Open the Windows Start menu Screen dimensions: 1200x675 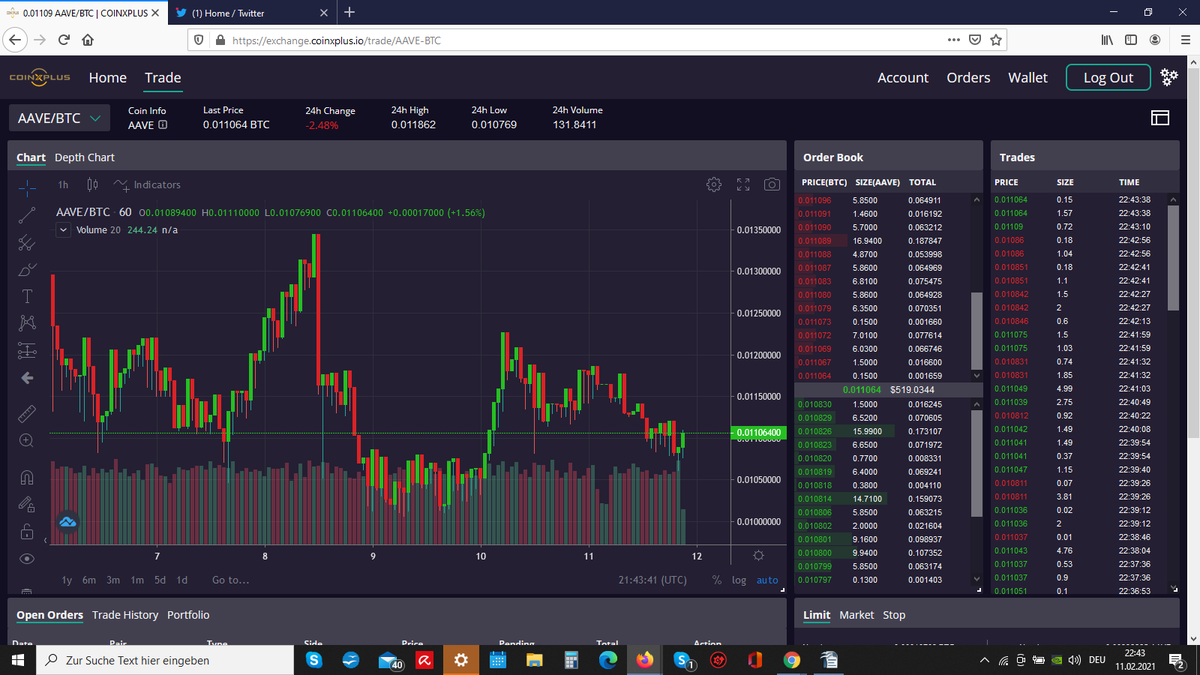click(18, 660)
